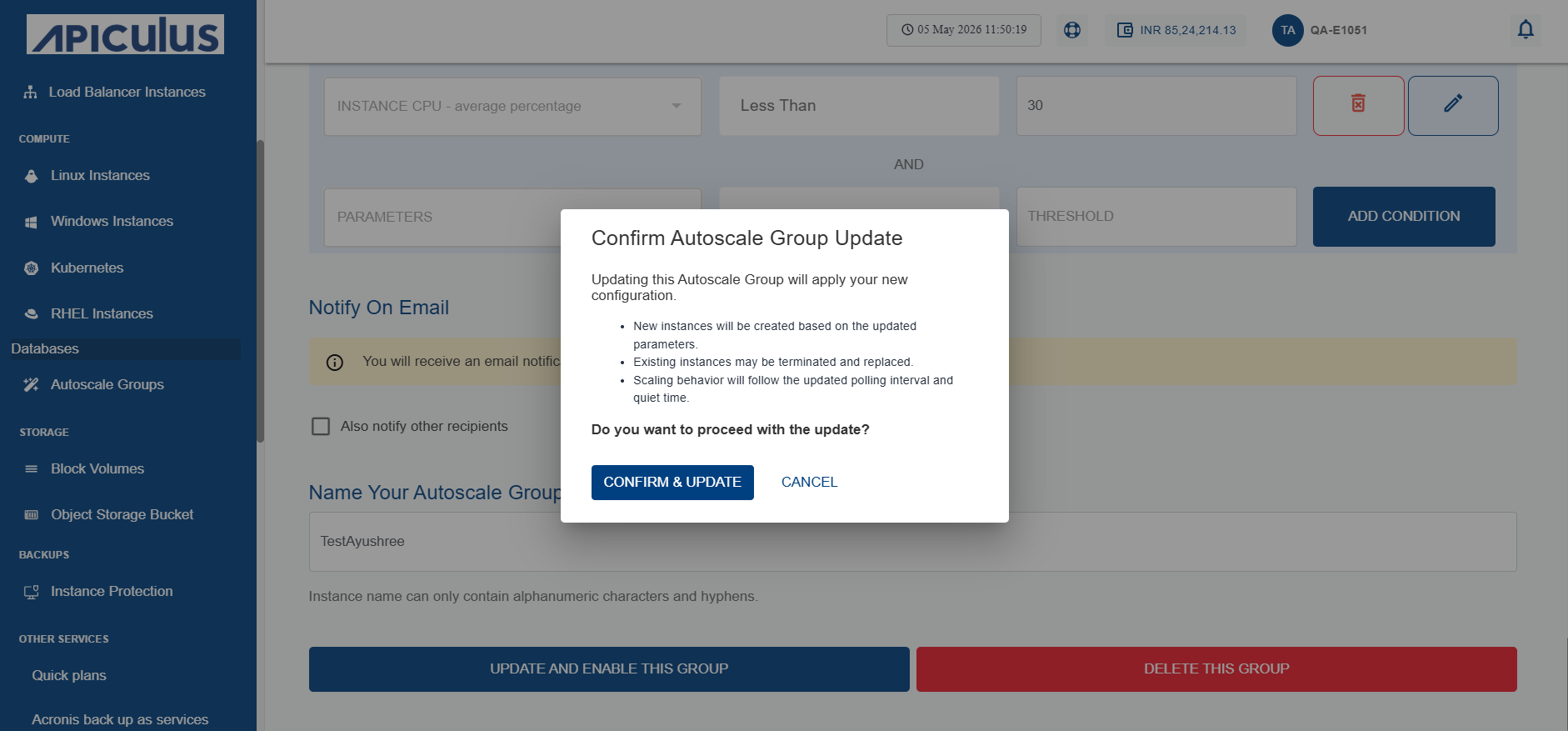Click the Notify On Email heading
Screen dimensions: 1568x731
click(379, 308)
